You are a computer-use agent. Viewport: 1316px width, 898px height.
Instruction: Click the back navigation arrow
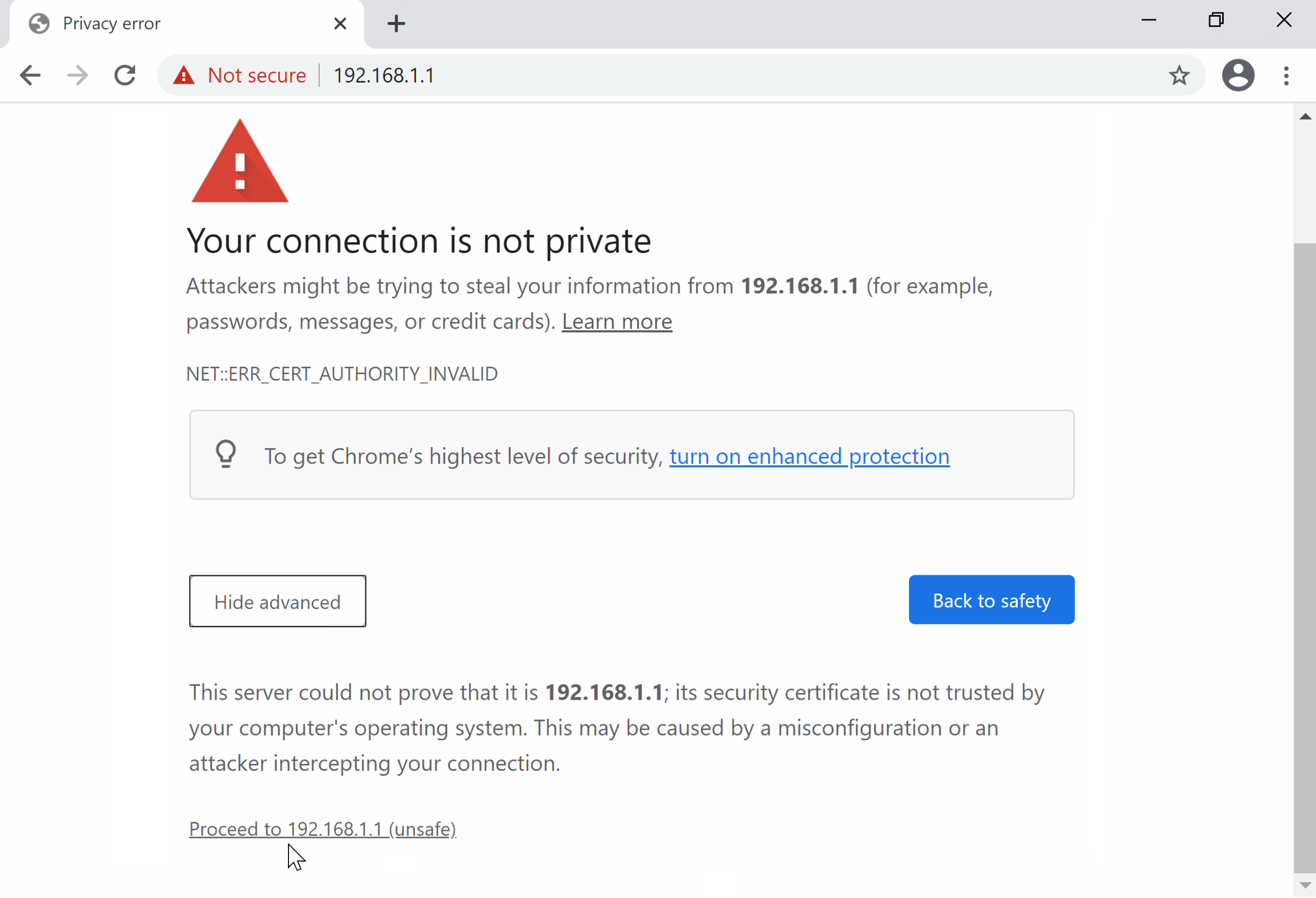click(30, 75)
